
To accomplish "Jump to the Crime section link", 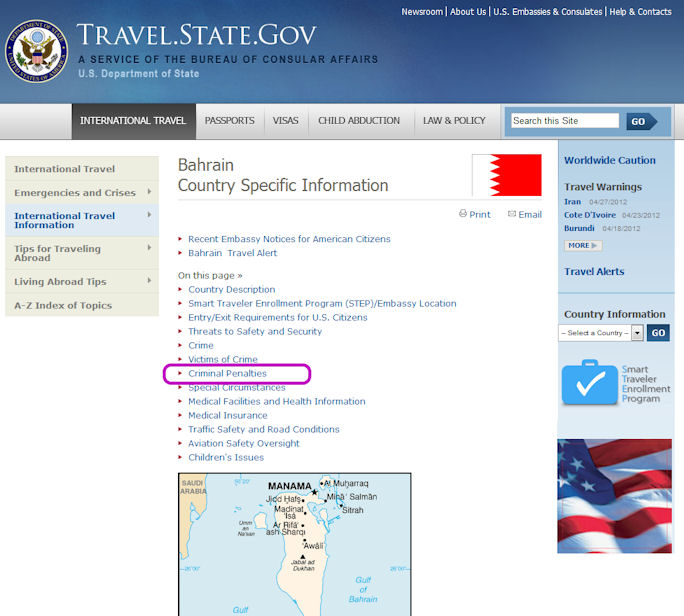I will (x=201, y=345).
